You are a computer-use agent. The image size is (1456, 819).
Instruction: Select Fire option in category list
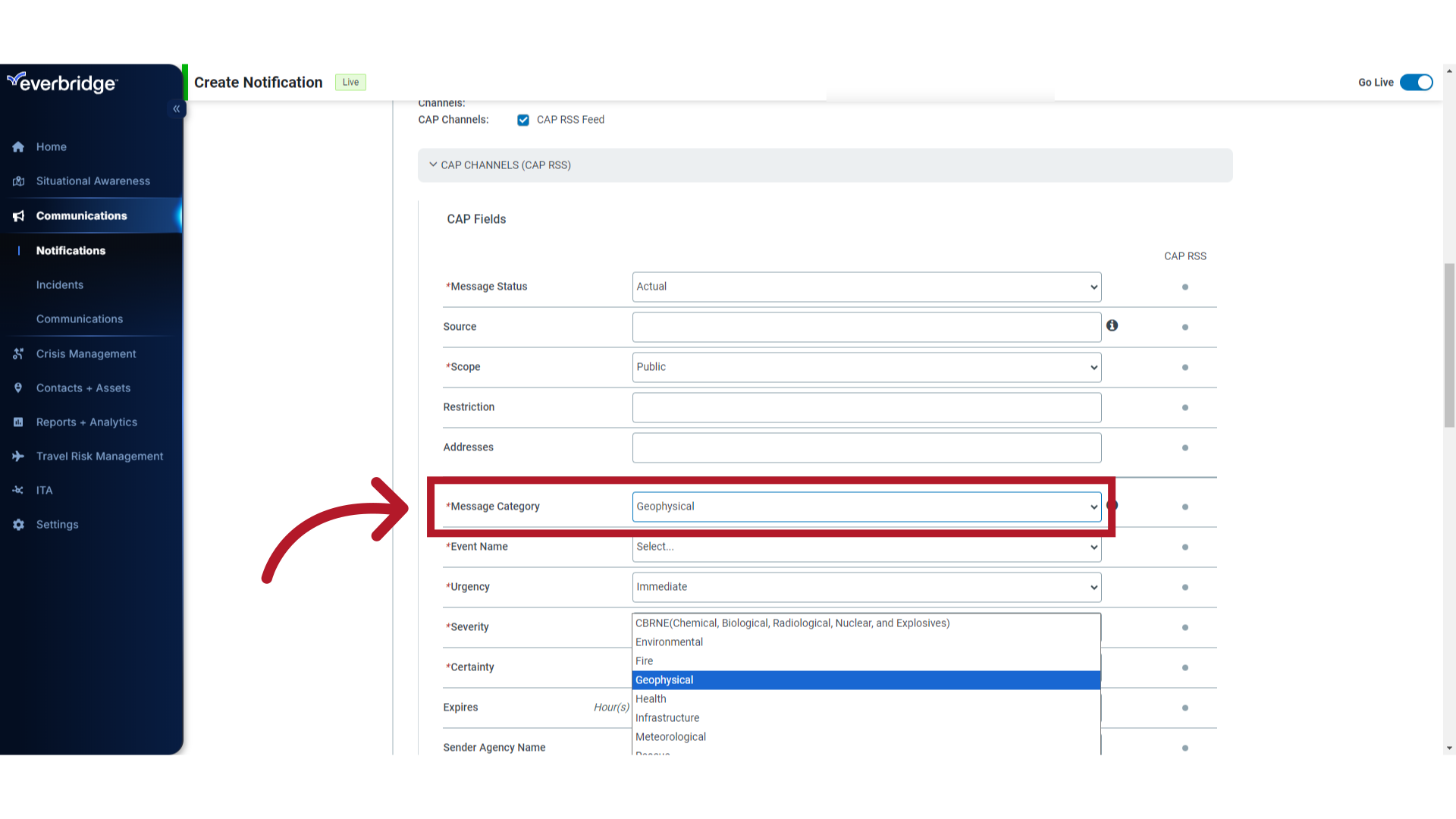point(866,661)
